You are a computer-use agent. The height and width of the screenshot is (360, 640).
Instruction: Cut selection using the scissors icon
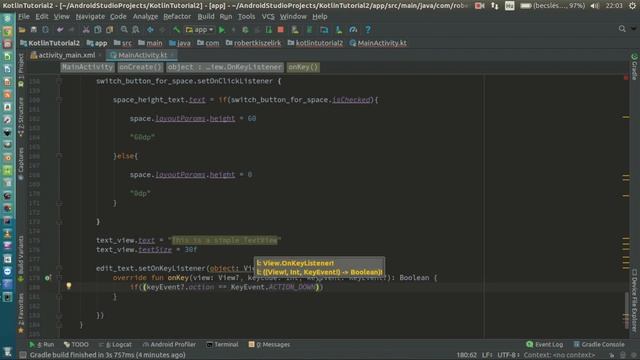pyautogui.click(x=86, y=30)
